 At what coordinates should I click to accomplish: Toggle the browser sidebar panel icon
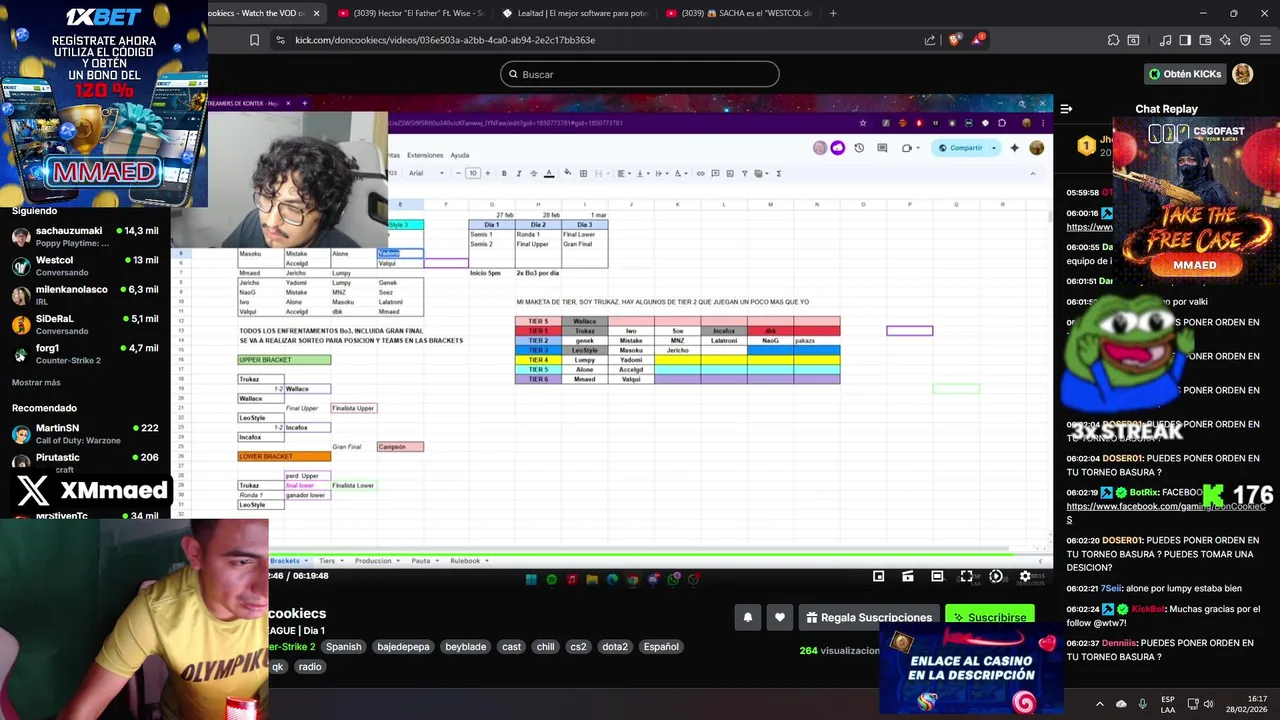pos(1185,40)
